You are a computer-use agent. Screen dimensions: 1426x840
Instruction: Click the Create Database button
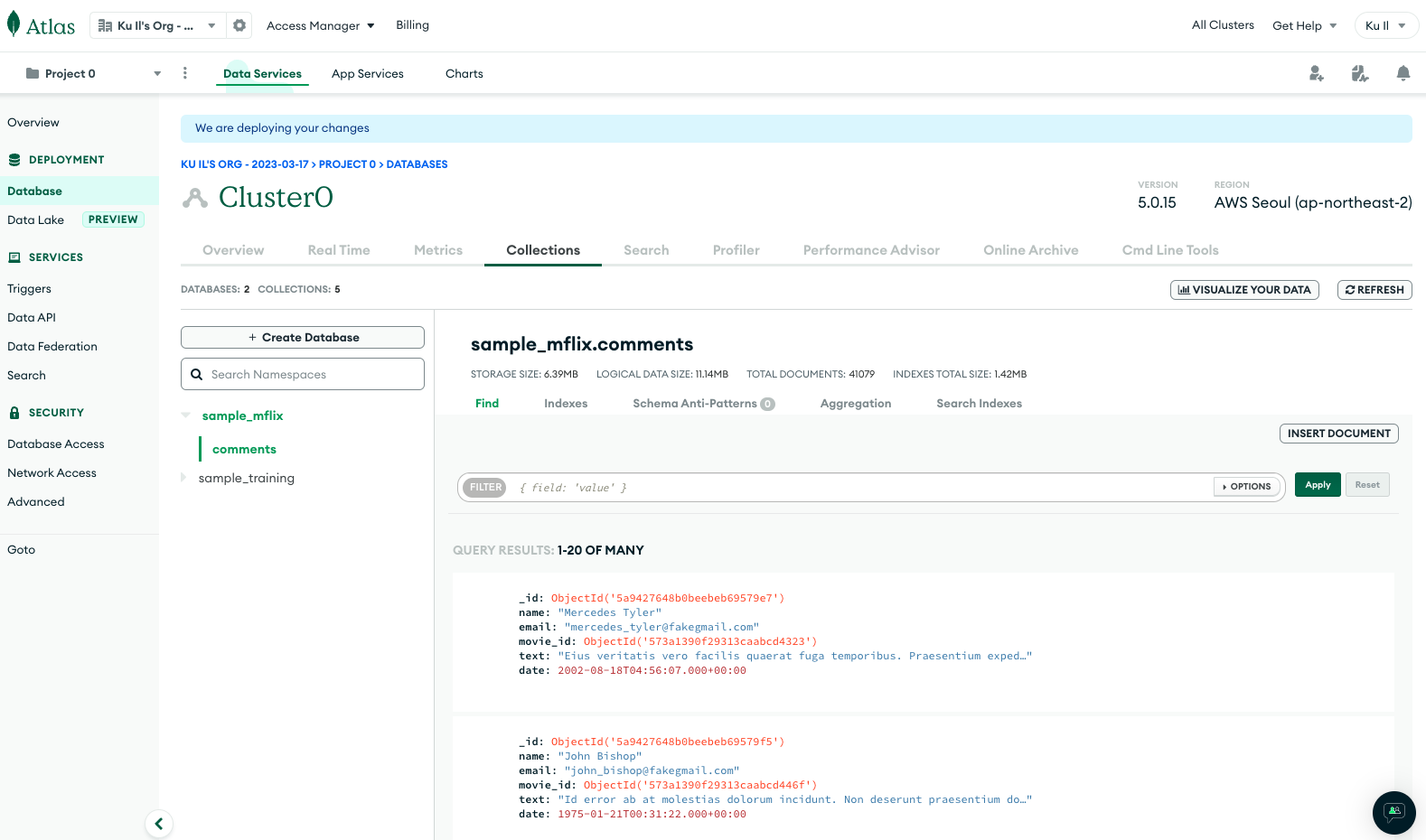(303, 337)
